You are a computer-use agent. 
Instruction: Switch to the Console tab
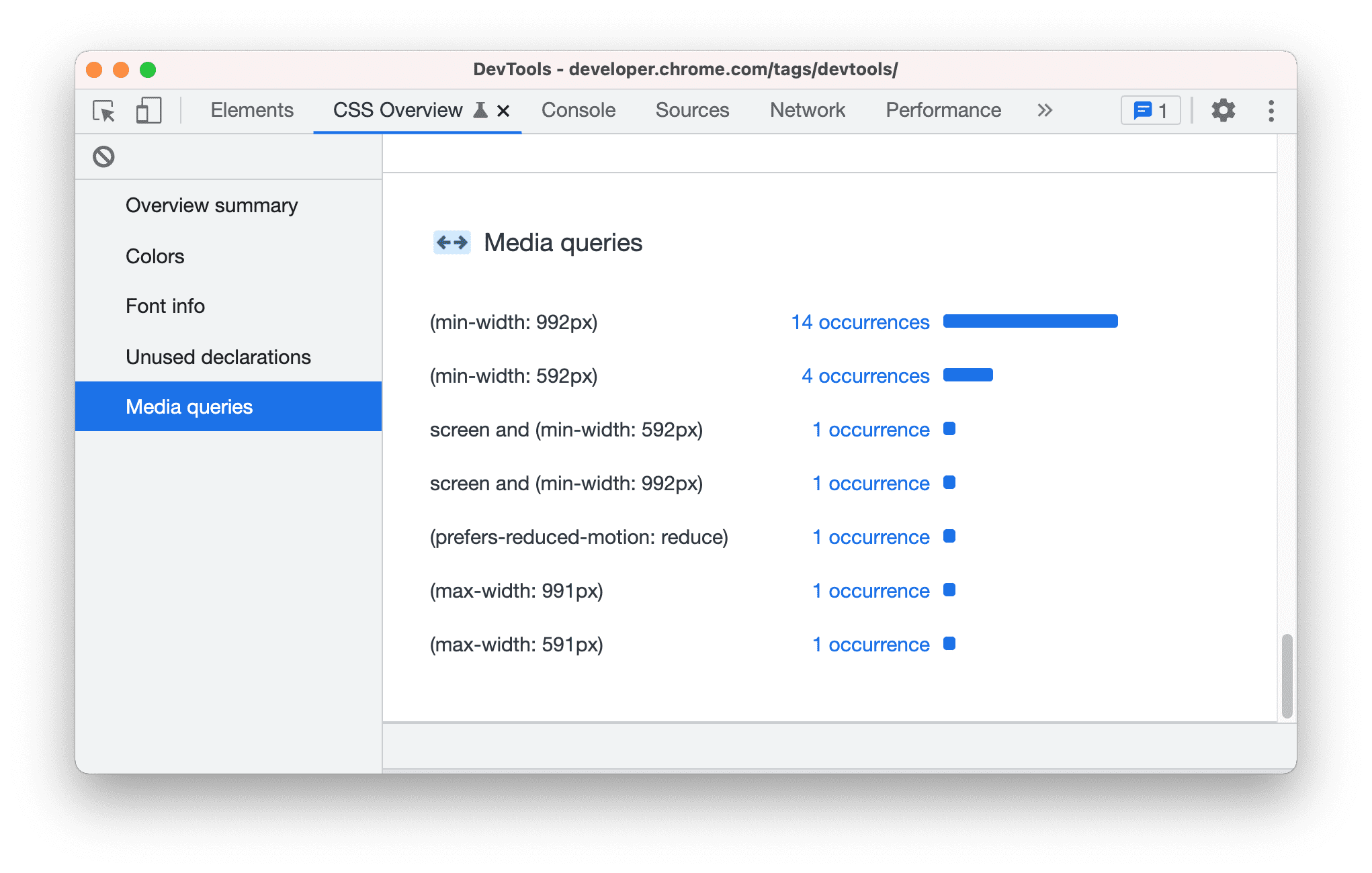coord(578,109)
